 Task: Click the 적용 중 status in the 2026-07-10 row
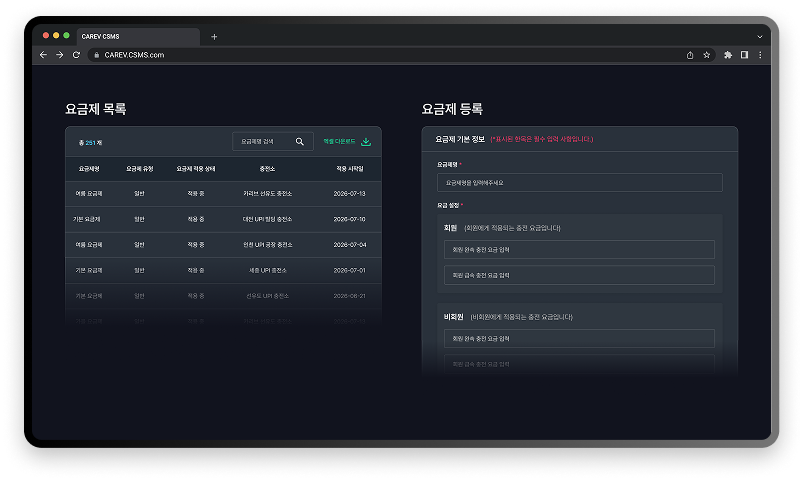(196, 219)
